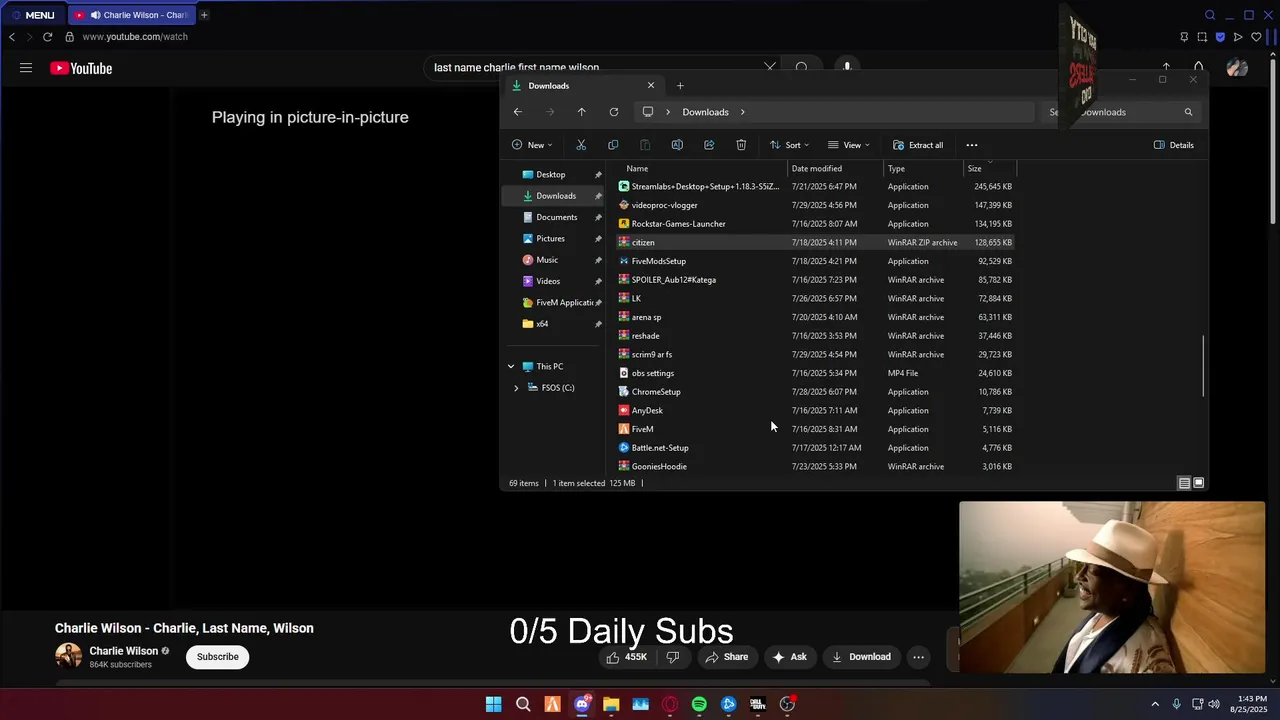Open the New dropdown in File Explorer

click(532, 145)
